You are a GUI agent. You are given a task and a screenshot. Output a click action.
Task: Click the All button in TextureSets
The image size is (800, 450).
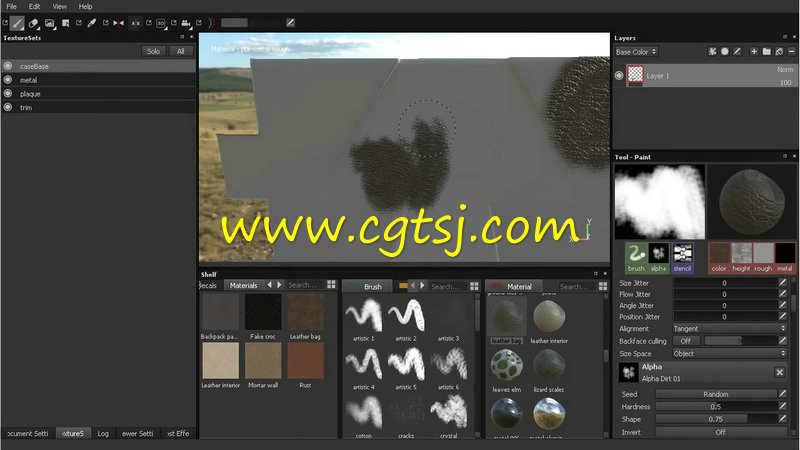point(181,51)
